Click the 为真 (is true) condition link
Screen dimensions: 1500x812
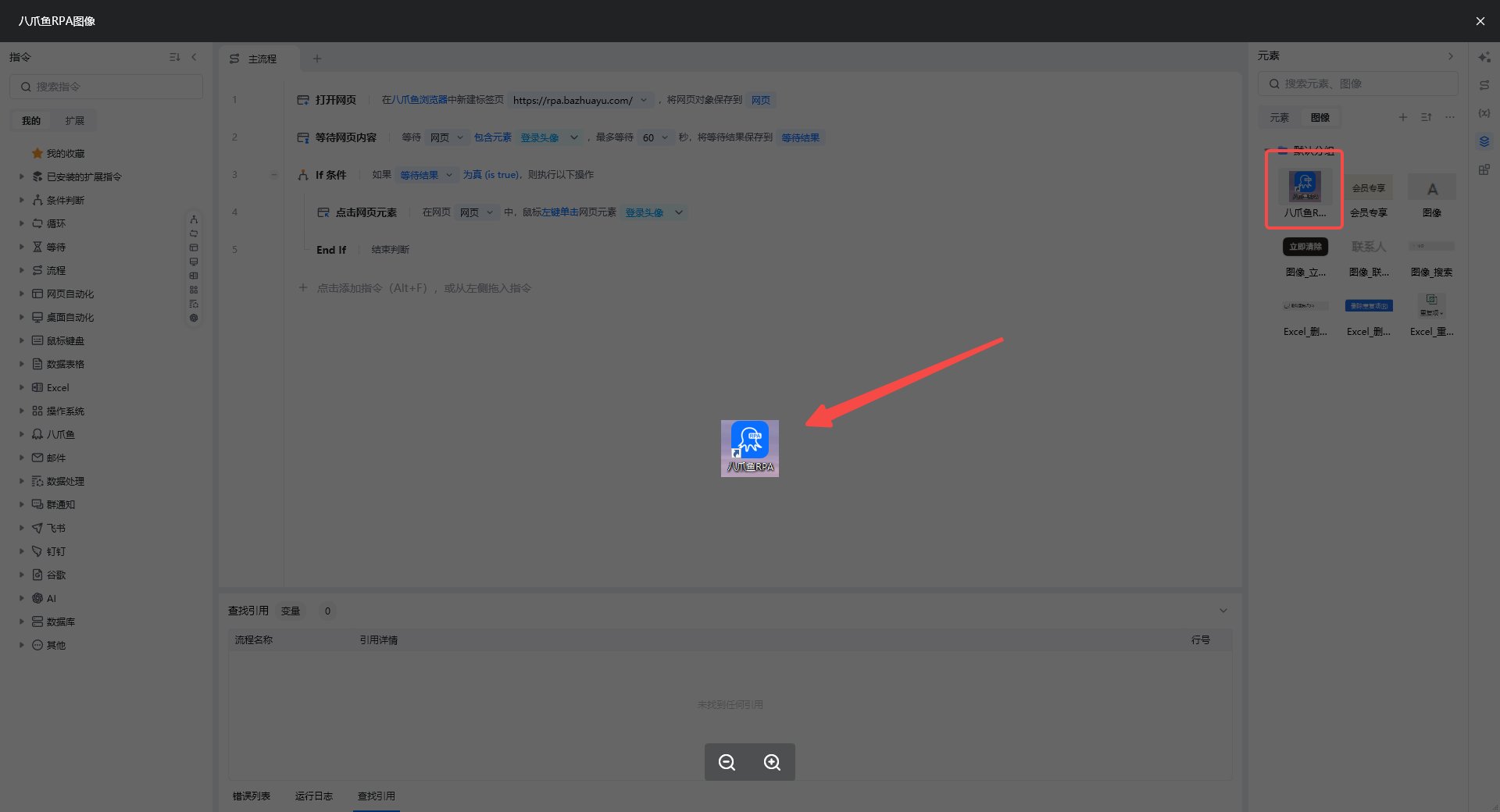pyautogui.click(x=491, y=175)
